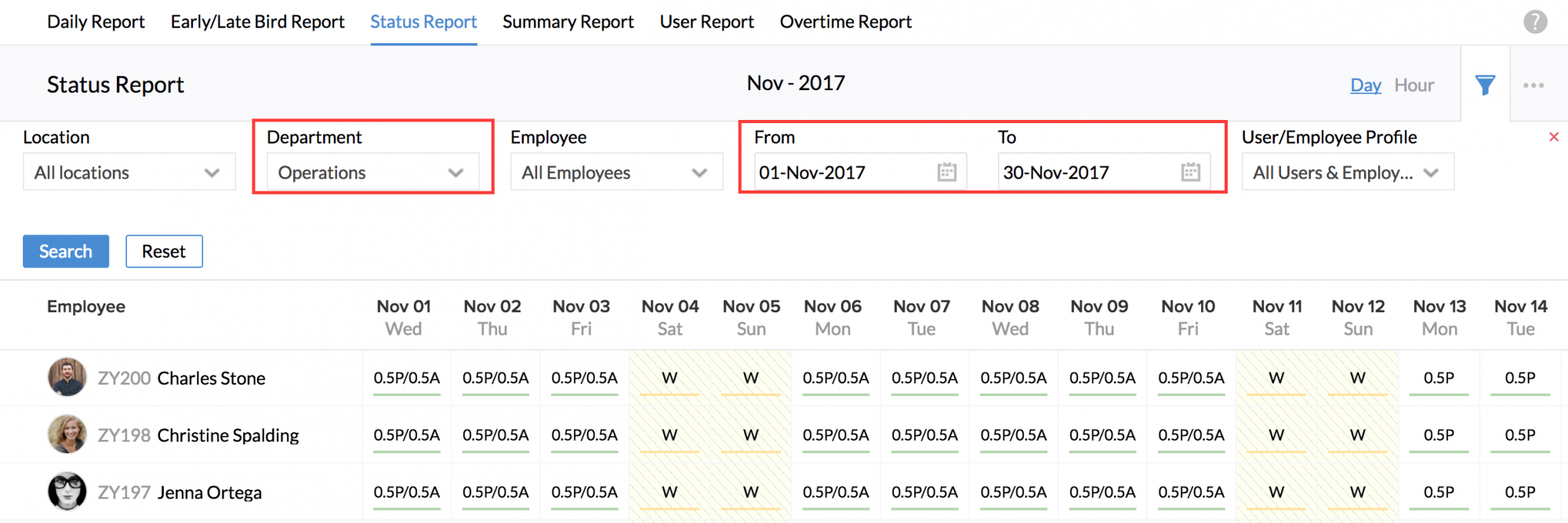
Task: Open the Overtime Report tab
Action: click(x=845, y=22)
